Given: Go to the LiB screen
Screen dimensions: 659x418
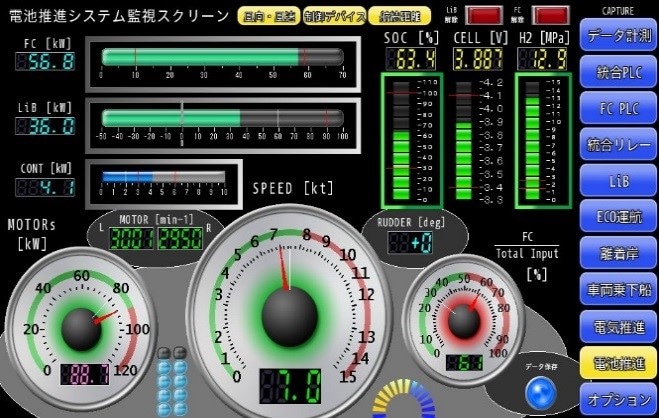Looking at the screenshot, I should (616, 181).
